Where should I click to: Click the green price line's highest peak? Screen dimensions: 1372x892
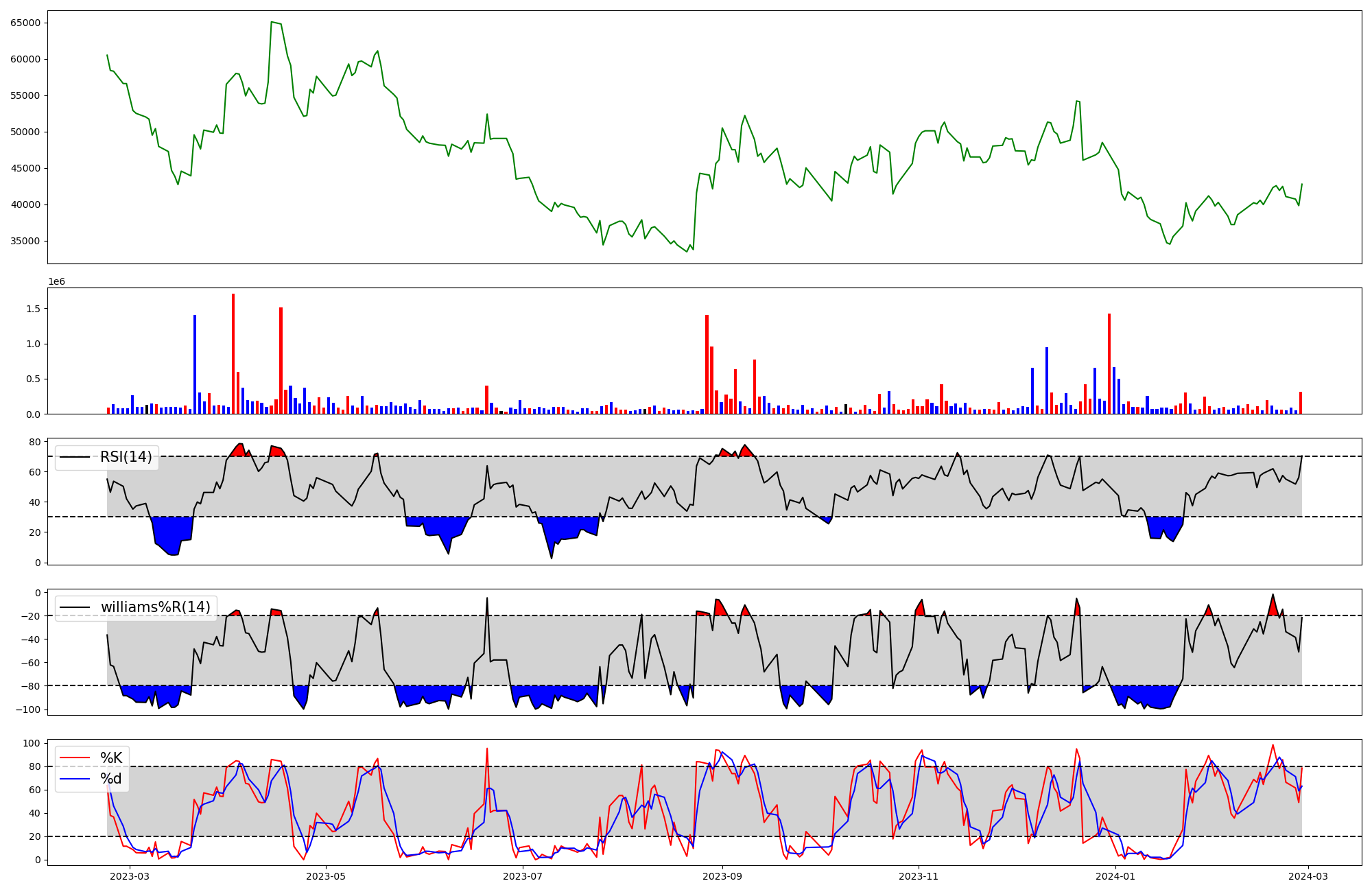tap(272, 23)
